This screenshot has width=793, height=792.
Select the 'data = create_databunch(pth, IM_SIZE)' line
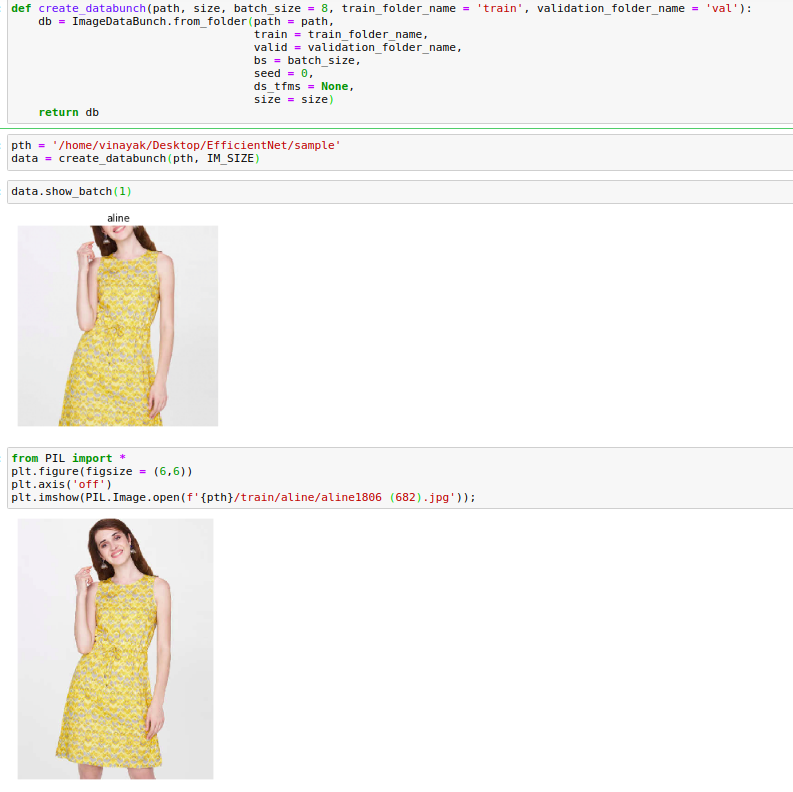point(135,158)
